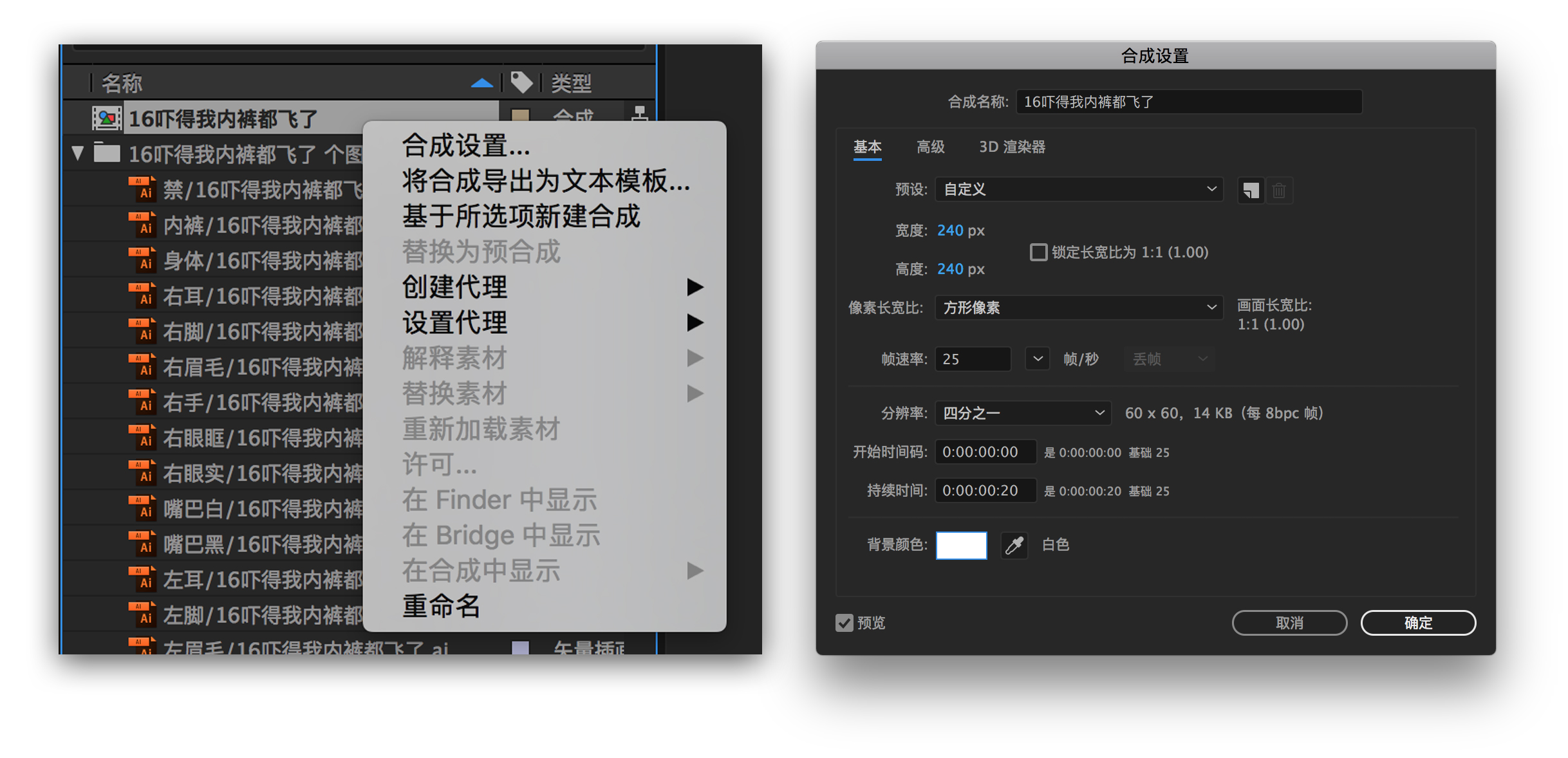
Task: Click the Ai footage icon beside 禁/16吓得我内裤都飞了
Action: (x=143, y=189)
